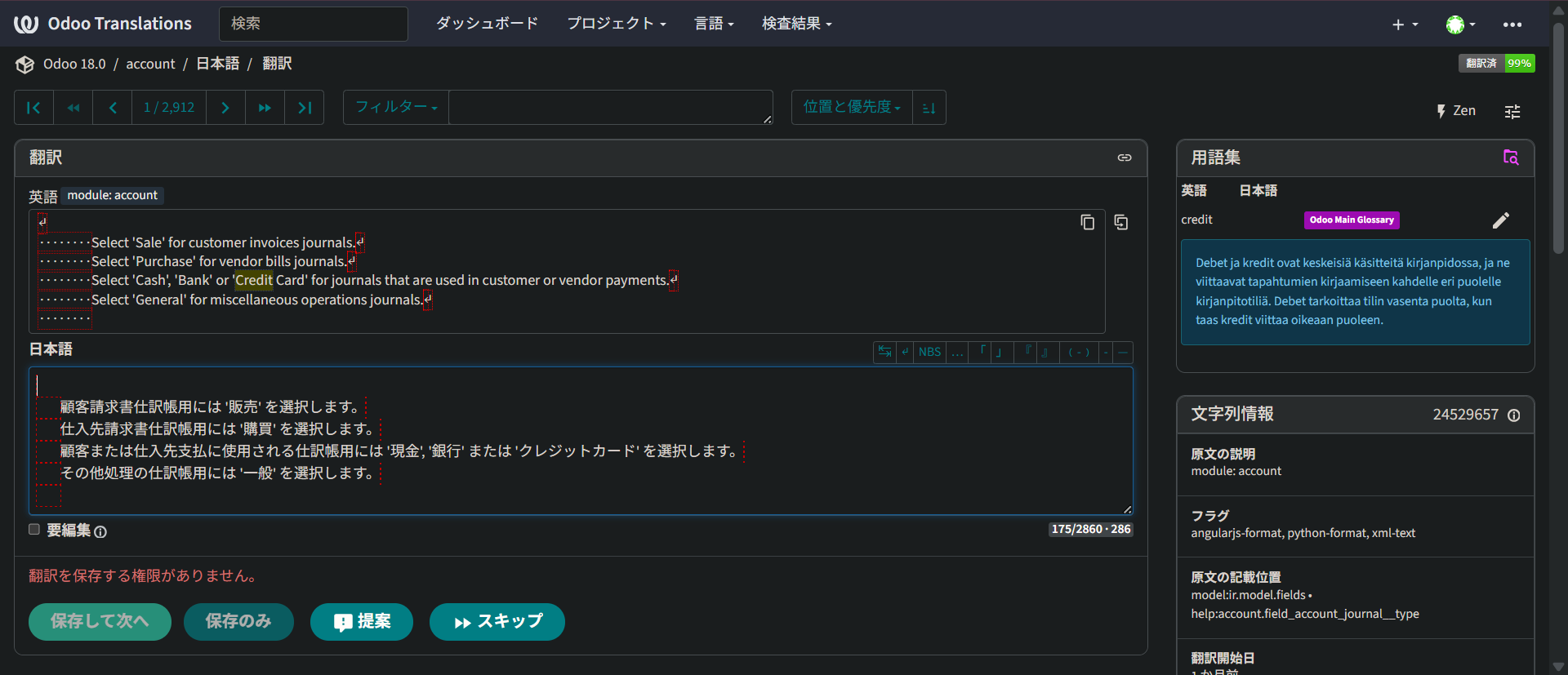Click the module: account source label
The height and width of the screenshot is (675, 1568).
pos(113,196)
